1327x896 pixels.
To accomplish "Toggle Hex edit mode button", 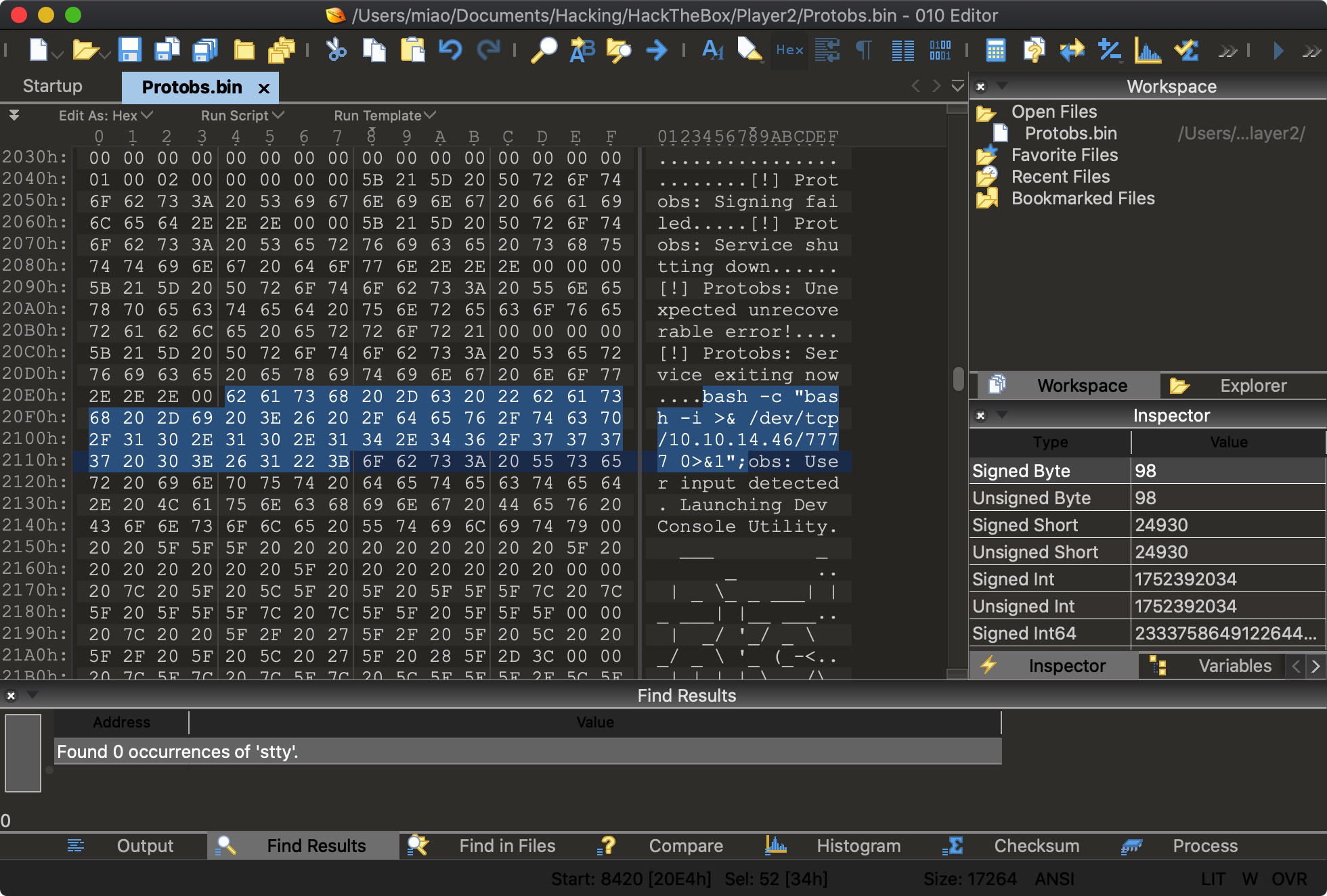I will coord(789,50).
